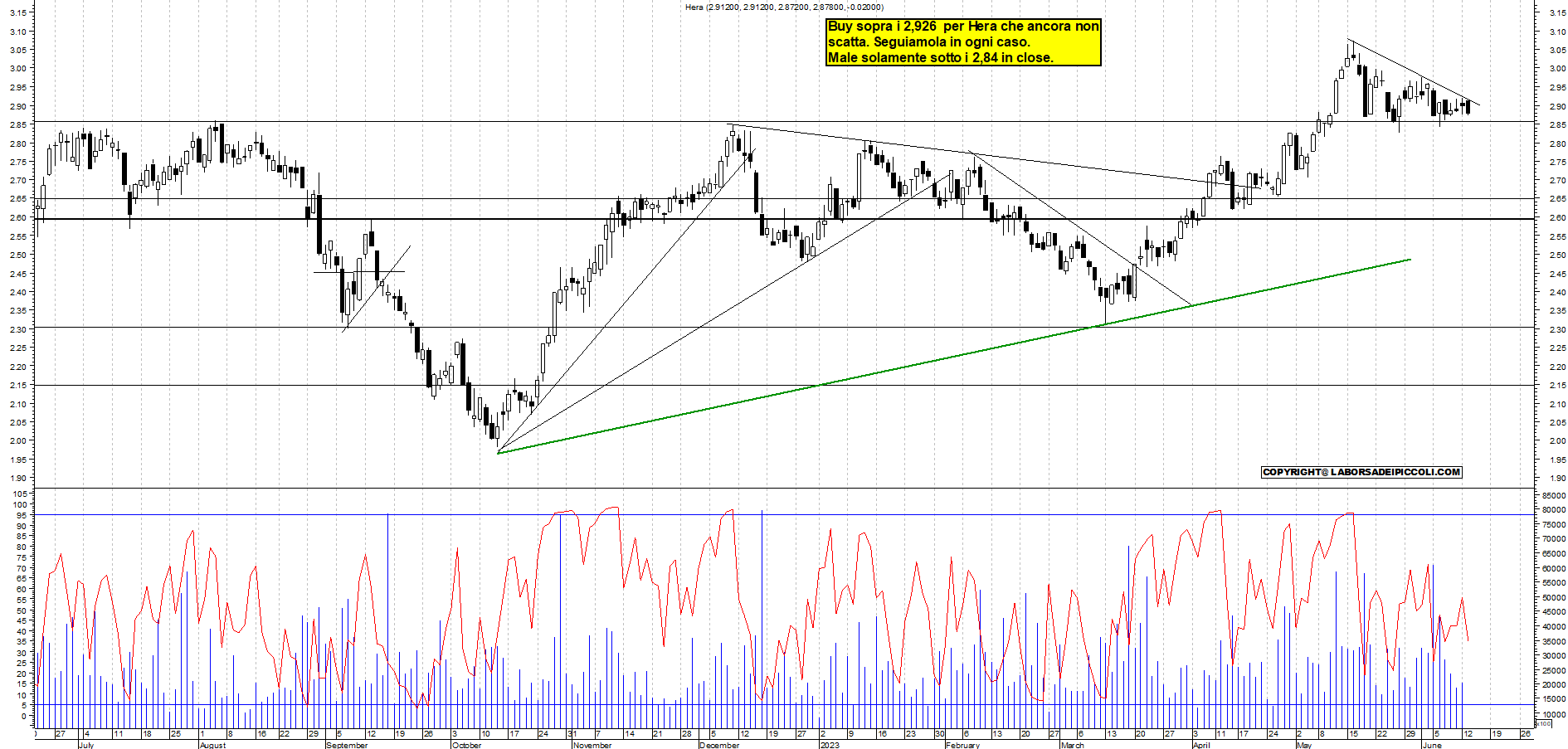Select the October month label on the time axis

pyautogui.click(x=466, y=745)
